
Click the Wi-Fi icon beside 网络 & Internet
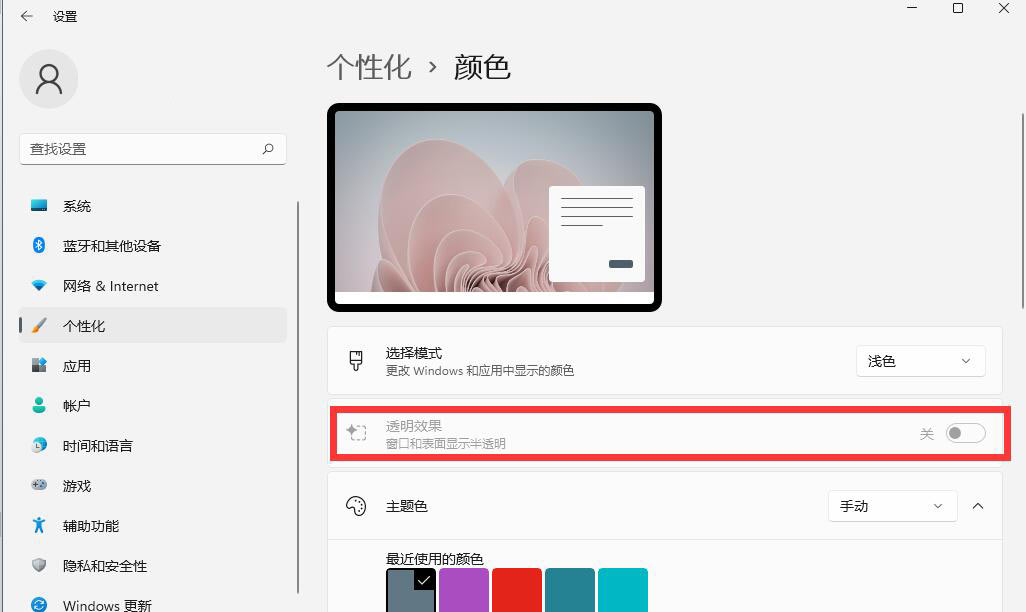(39, 286)
